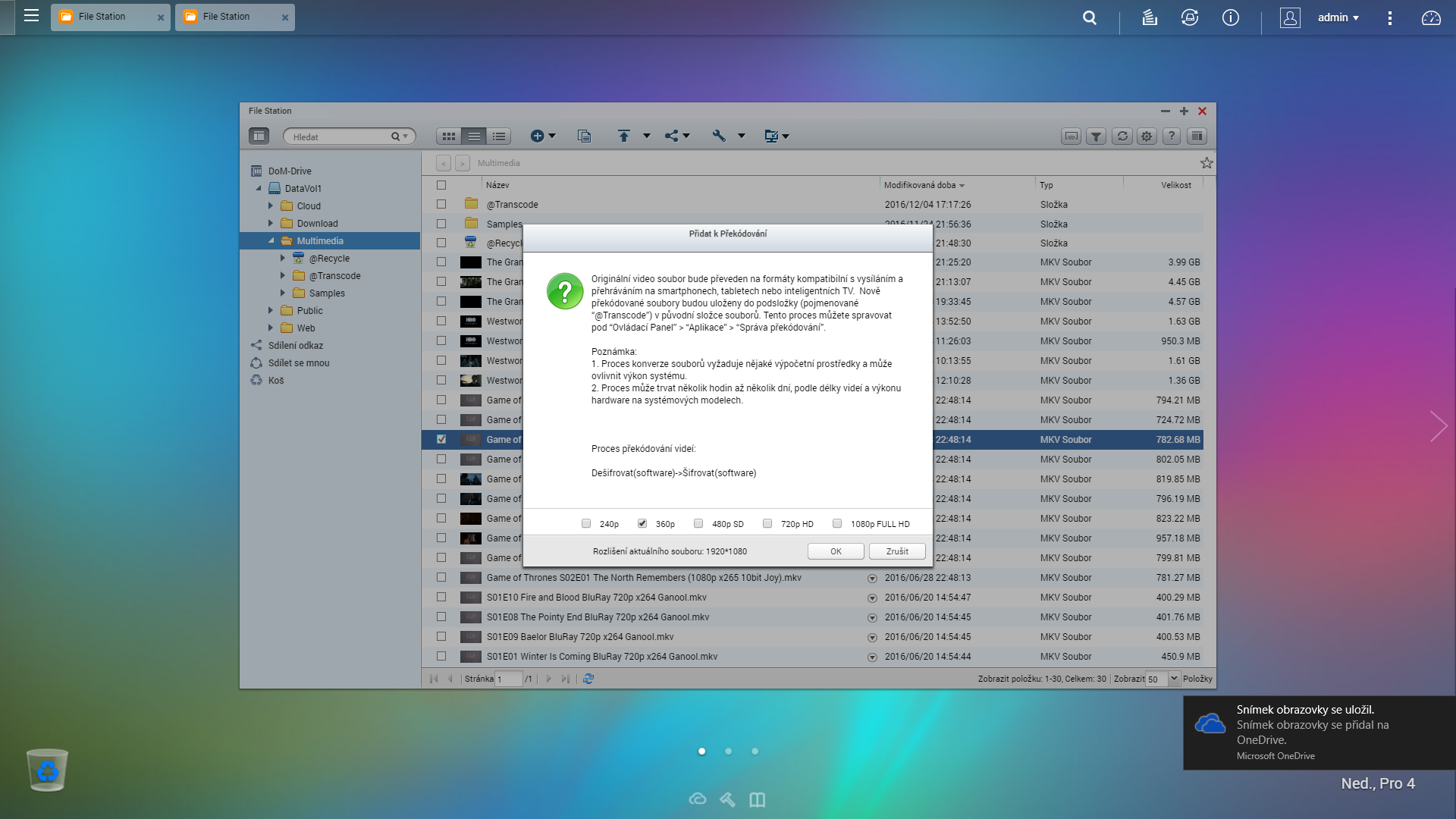
Task: Click the Zrušit cancel button
Action: 896,551
